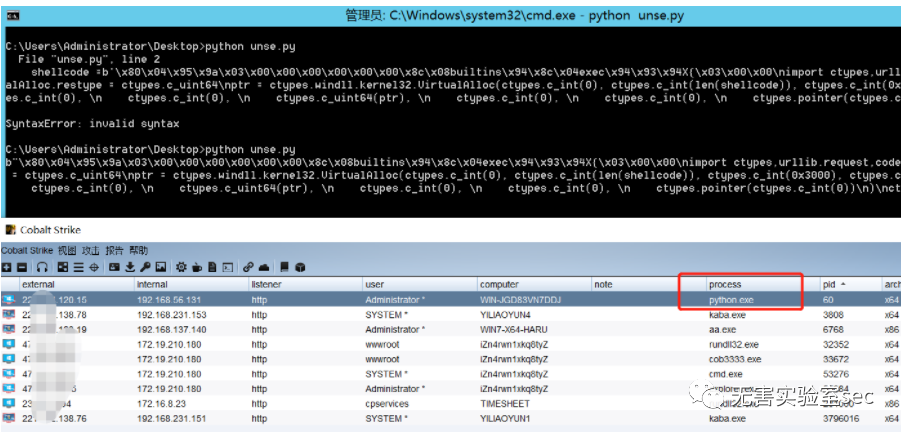Select internal IP 192.168.231.153 cell
903x436 pixels.
pos(172,315)
